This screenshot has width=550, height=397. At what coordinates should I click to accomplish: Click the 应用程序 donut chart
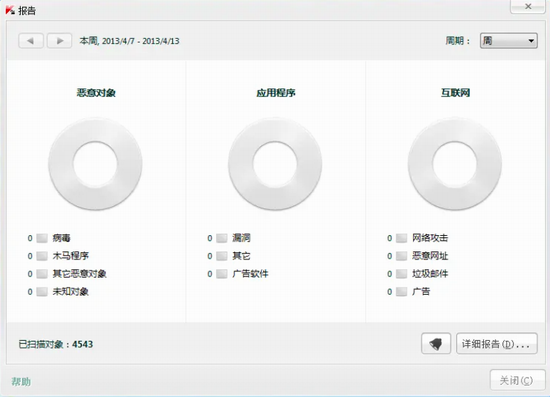(x=275, y=164)
